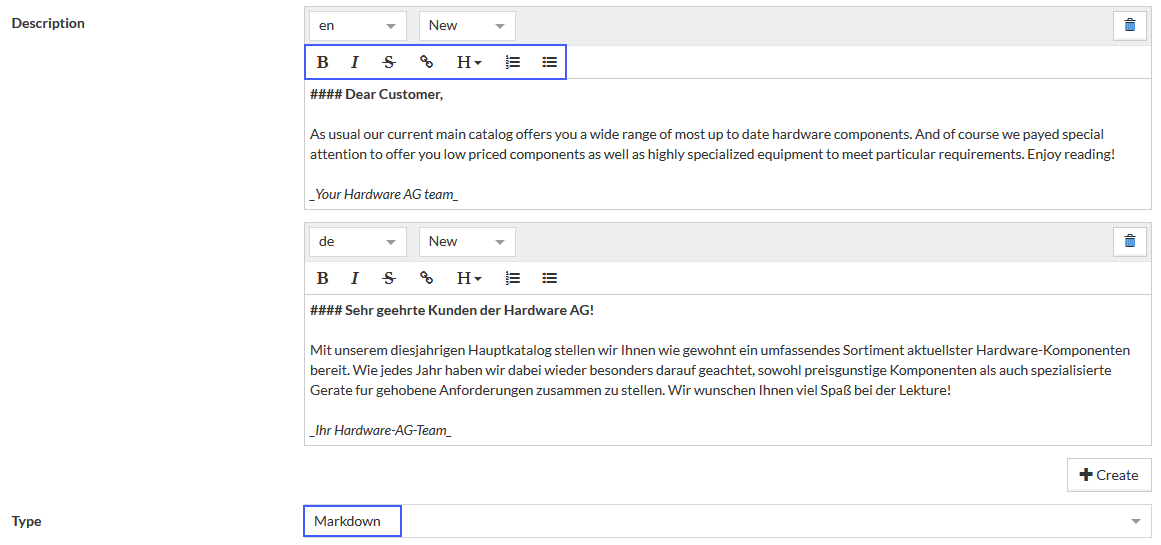
Task: Insert bulleted list in English description
Action: point(549,62)
